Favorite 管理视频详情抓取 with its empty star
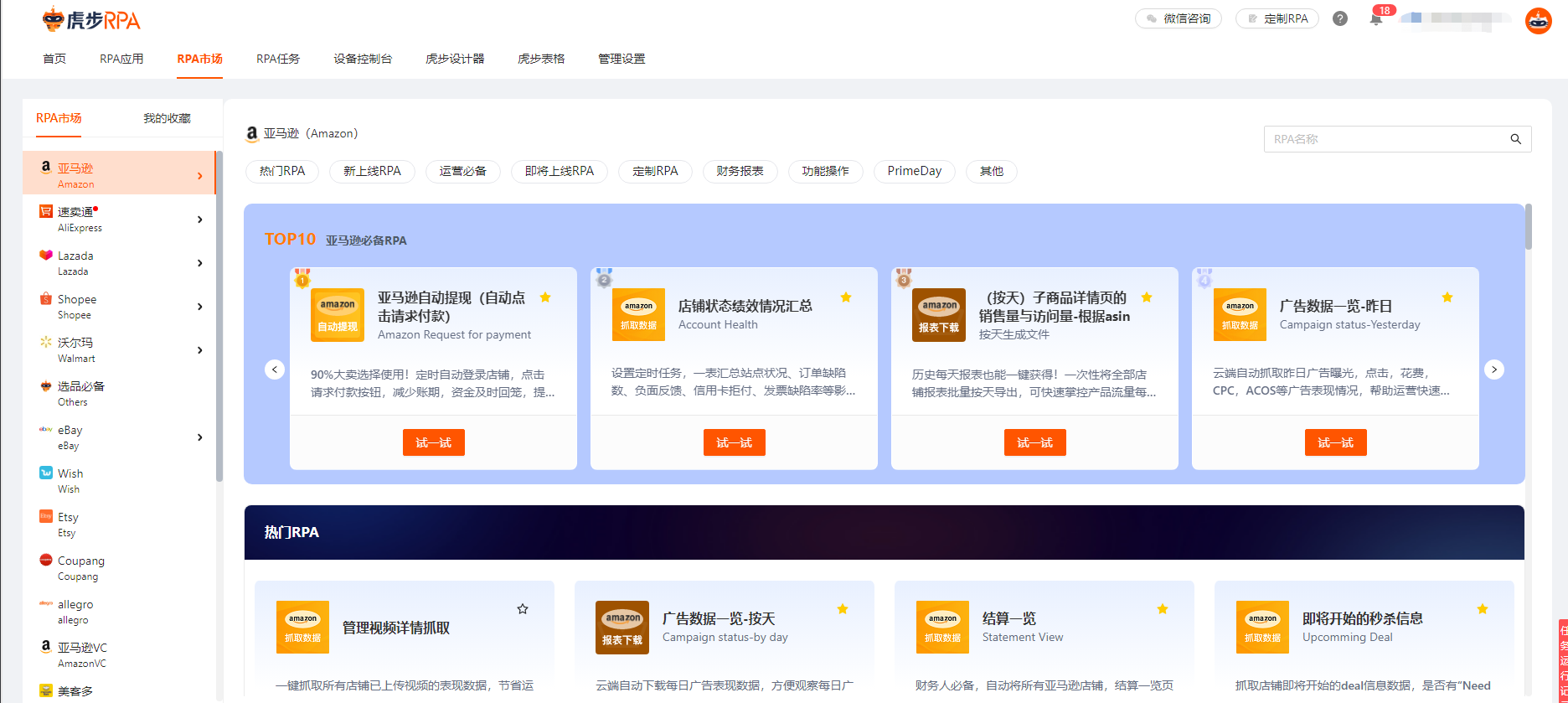The width and height of the screenshot is (1568, 703). pyautogui.click(x=523, y=609)
